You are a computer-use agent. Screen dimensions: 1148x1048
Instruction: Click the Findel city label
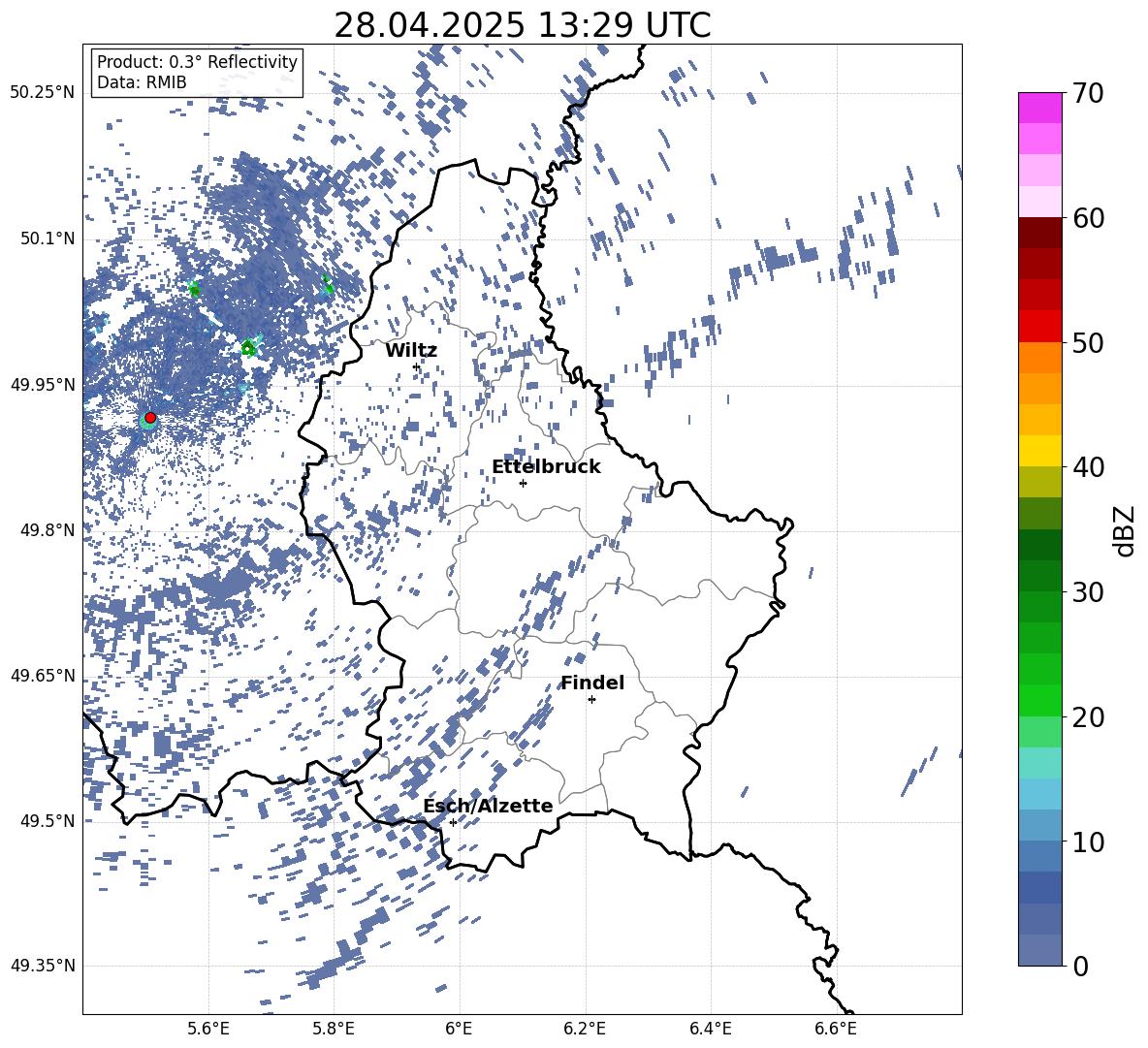tap(592, 683)
